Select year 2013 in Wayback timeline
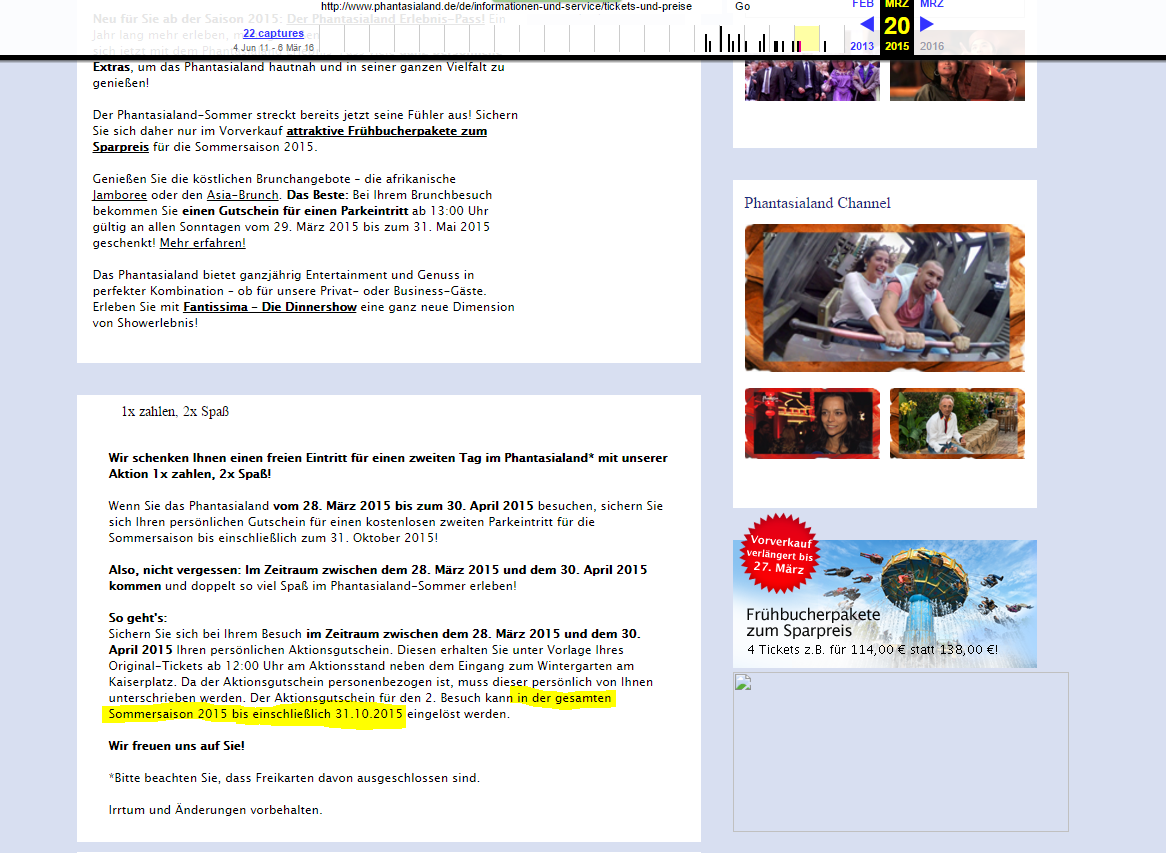1166x853 pixels. coord(862,46)
